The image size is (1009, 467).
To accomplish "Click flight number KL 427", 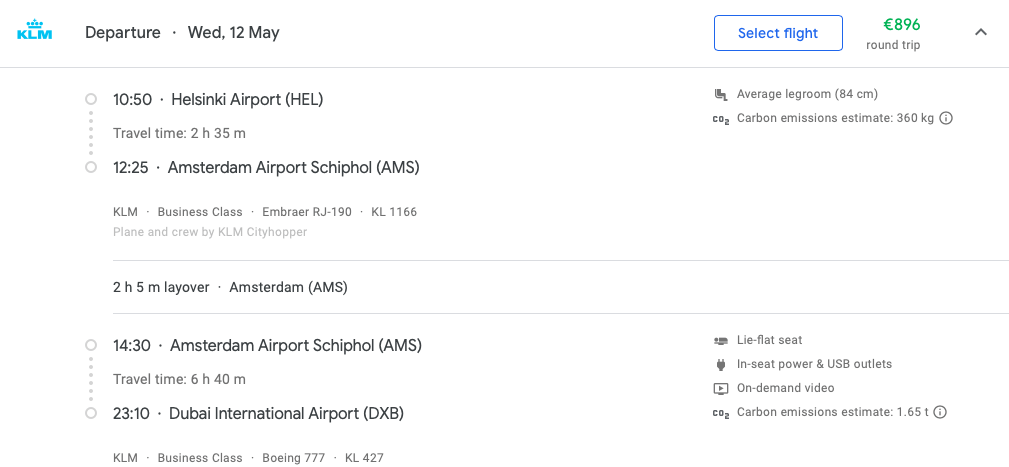I will (x=364, y=458).
